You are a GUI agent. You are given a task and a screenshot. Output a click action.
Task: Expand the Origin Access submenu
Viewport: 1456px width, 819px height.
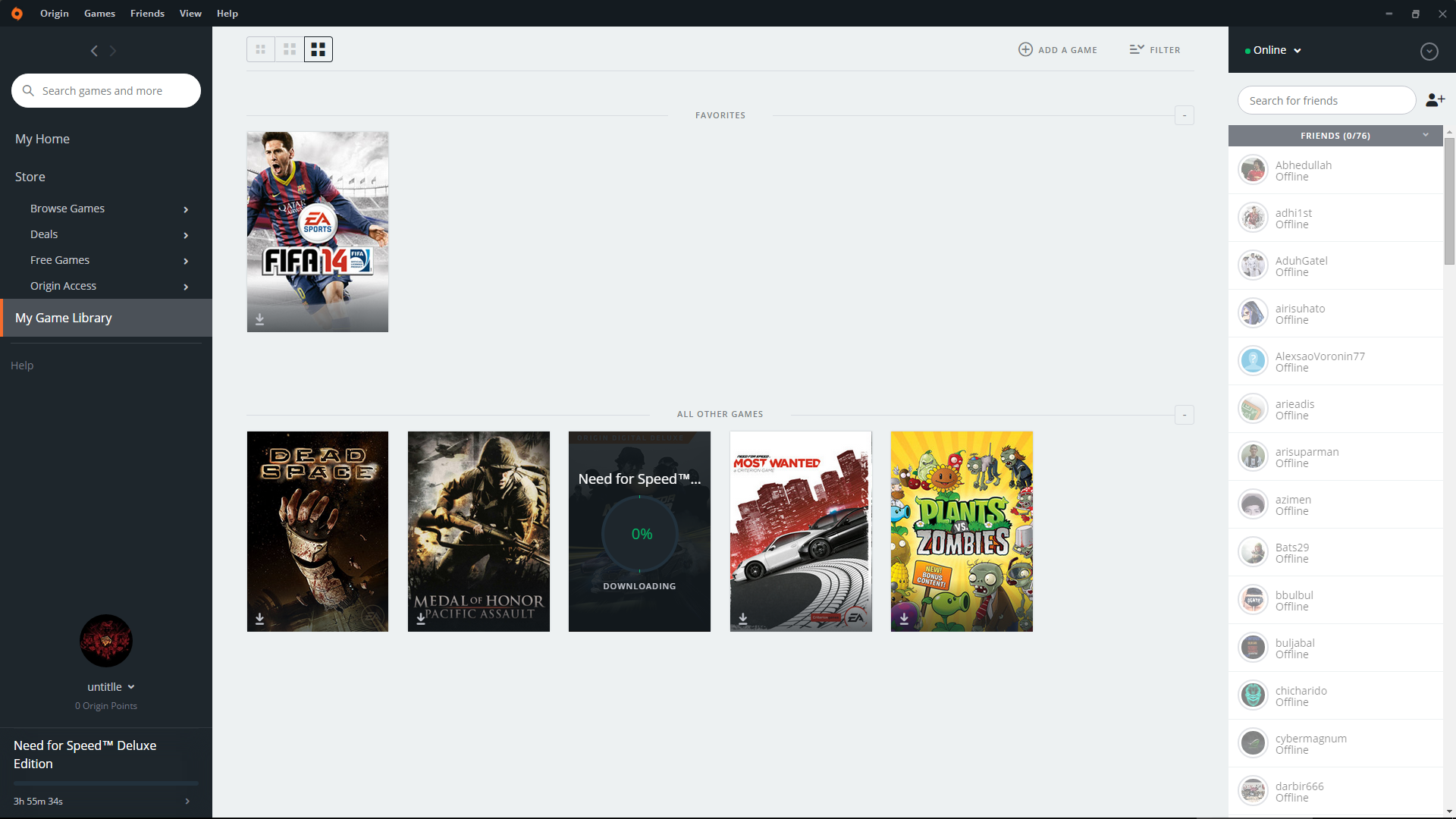186,287
